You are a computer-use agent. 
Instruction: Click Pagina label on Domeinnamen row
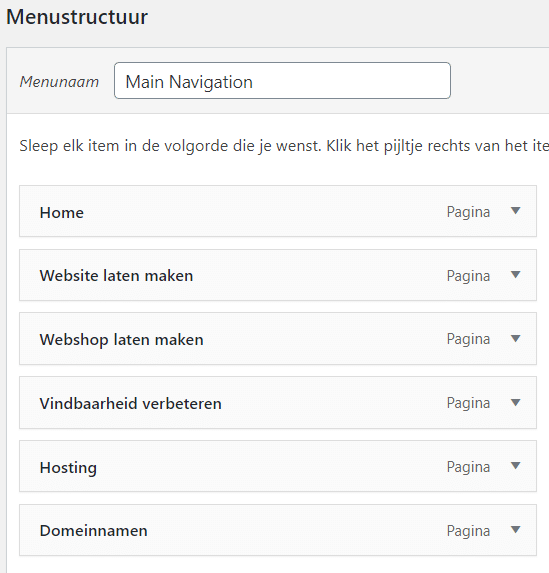(468, 531)
